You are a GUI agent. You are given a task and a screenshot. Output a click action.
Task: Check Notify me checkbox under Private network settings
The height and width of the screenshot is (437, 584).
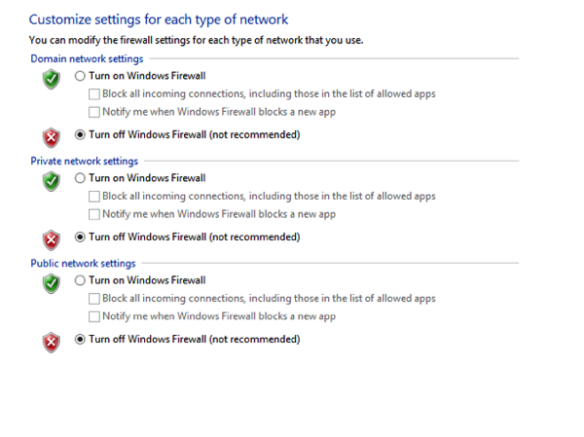[x=94, y=214]
